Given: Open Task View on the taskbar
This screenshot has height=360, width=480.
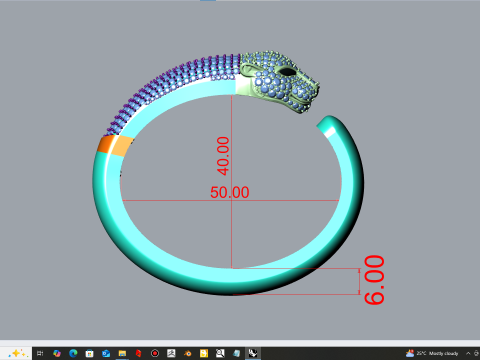Looking at the screenshot, I should (40, 353).
